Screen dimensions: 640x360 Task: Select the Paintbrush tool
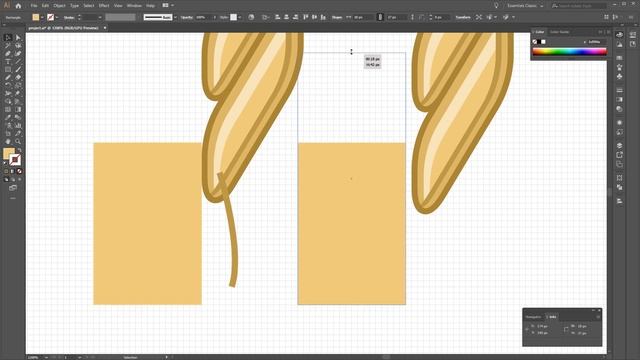point(18,69)
